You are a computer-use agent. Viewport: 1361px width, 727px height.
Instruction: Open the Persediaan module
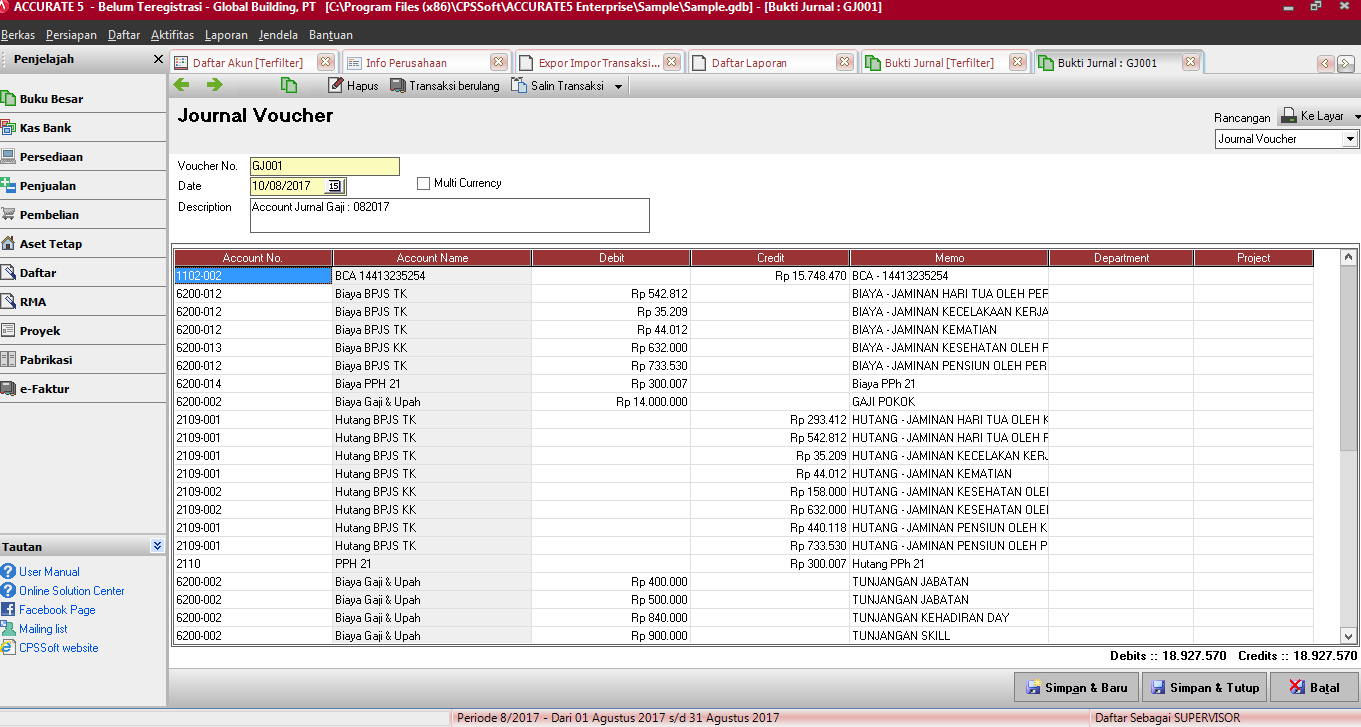point(51,157)
